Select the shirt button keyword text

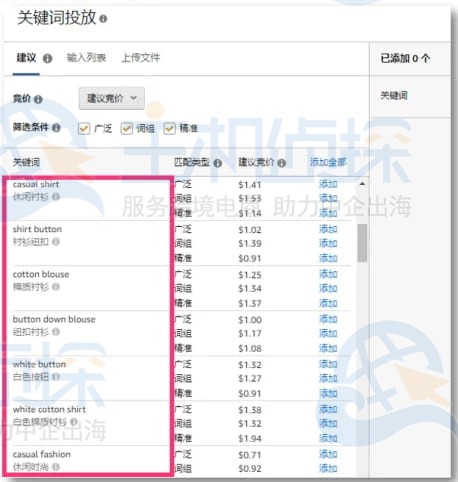click(x=37, y=229)
